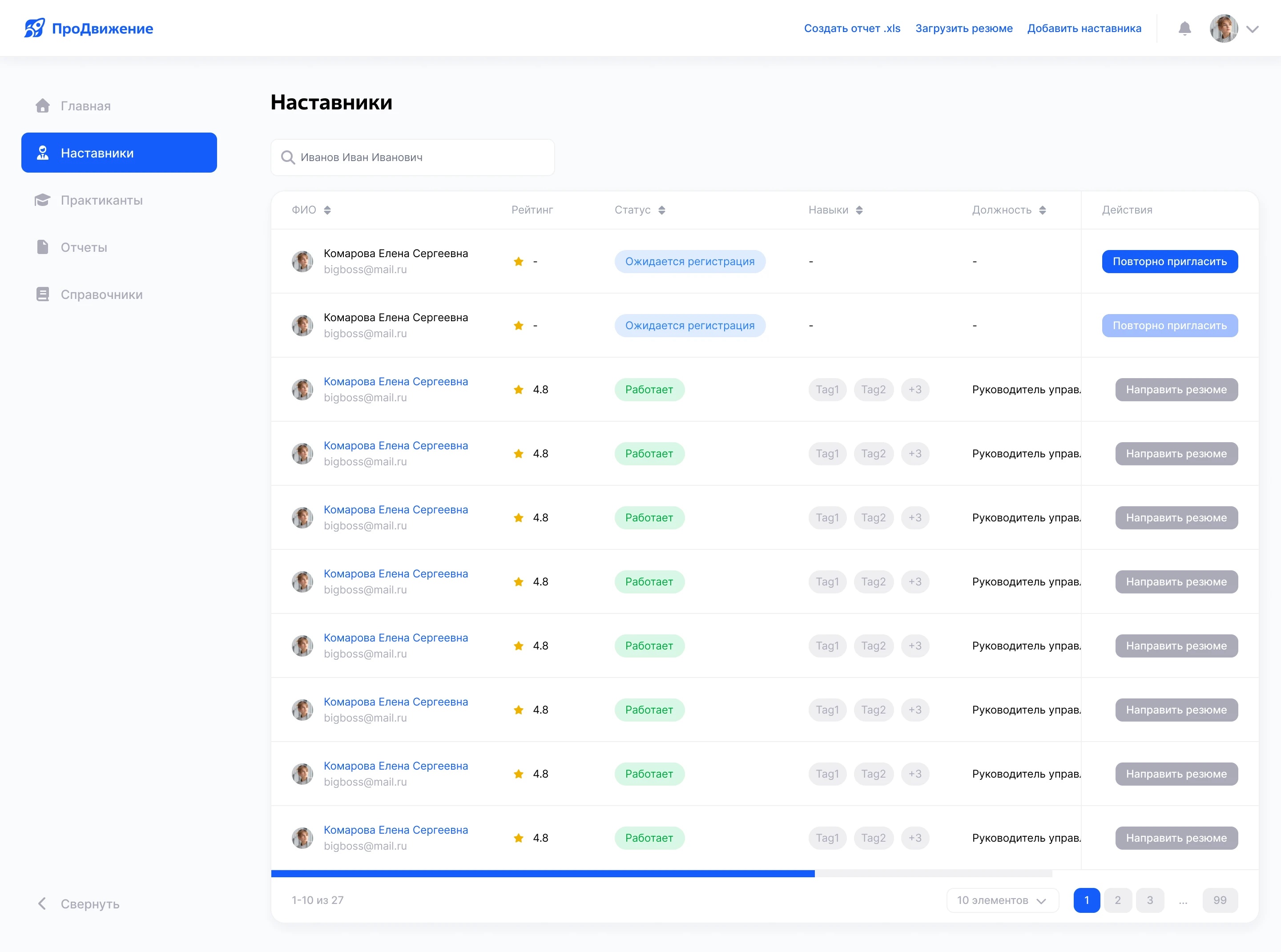Click the 1-10 из 27 counter
Image resolution: width=1281 pixels, height=952 pixels.
click(x=318, y=900)
